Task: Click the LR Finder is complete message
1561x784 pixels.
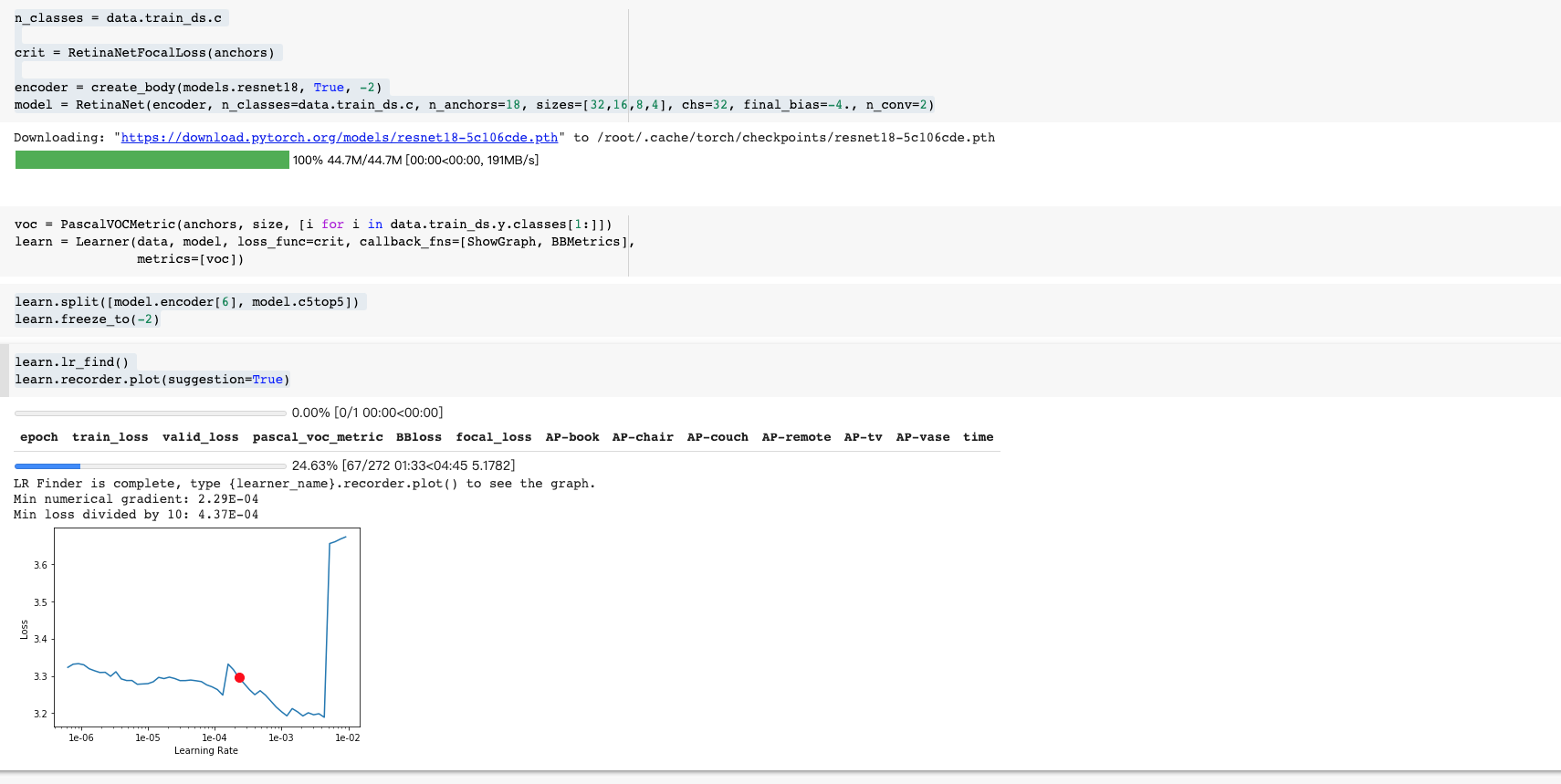Action: 305,484
